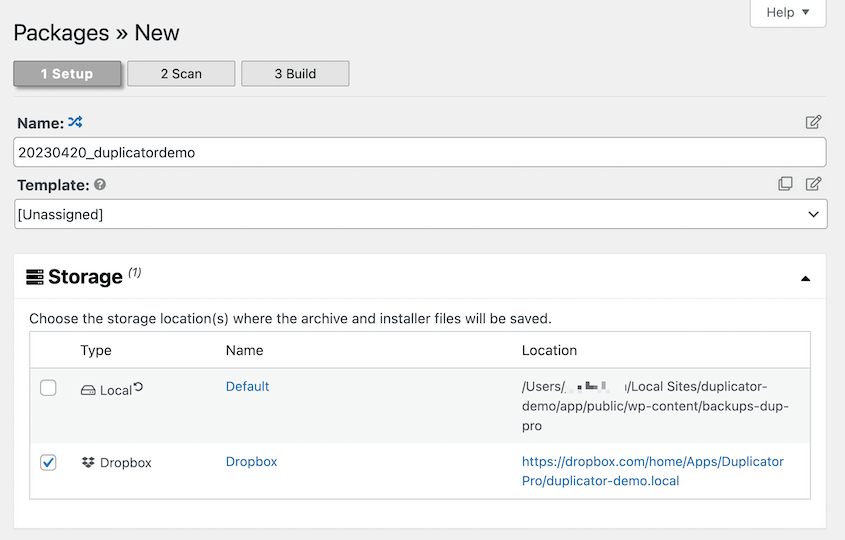The height and width of the screenshot is (540, 845).
Task: Open the Help dropdown
Action: pos(788,12)
